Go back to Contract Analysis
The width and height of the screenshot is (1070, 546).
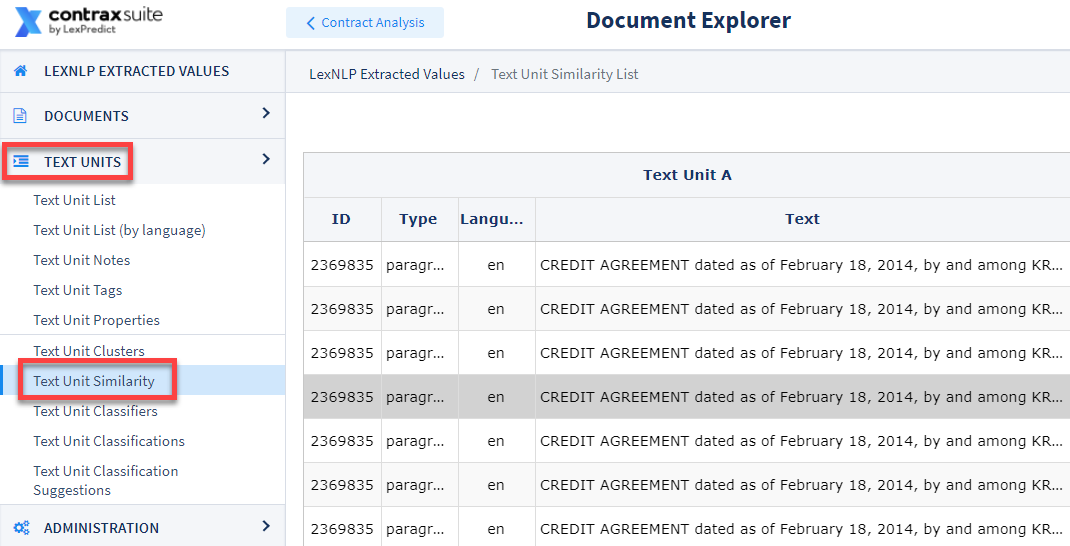coord(365,23)
